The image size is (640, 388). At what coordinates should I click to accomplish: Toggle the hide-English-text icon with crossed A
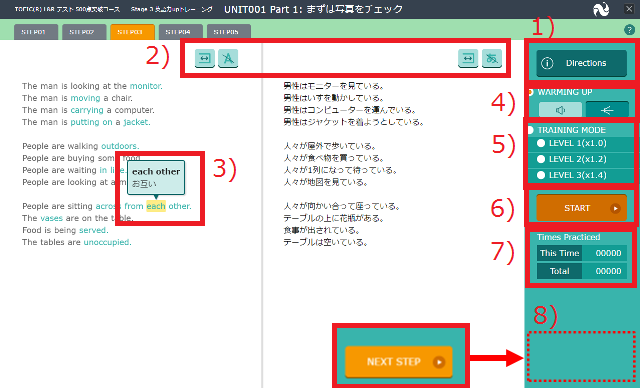point(228,58)
